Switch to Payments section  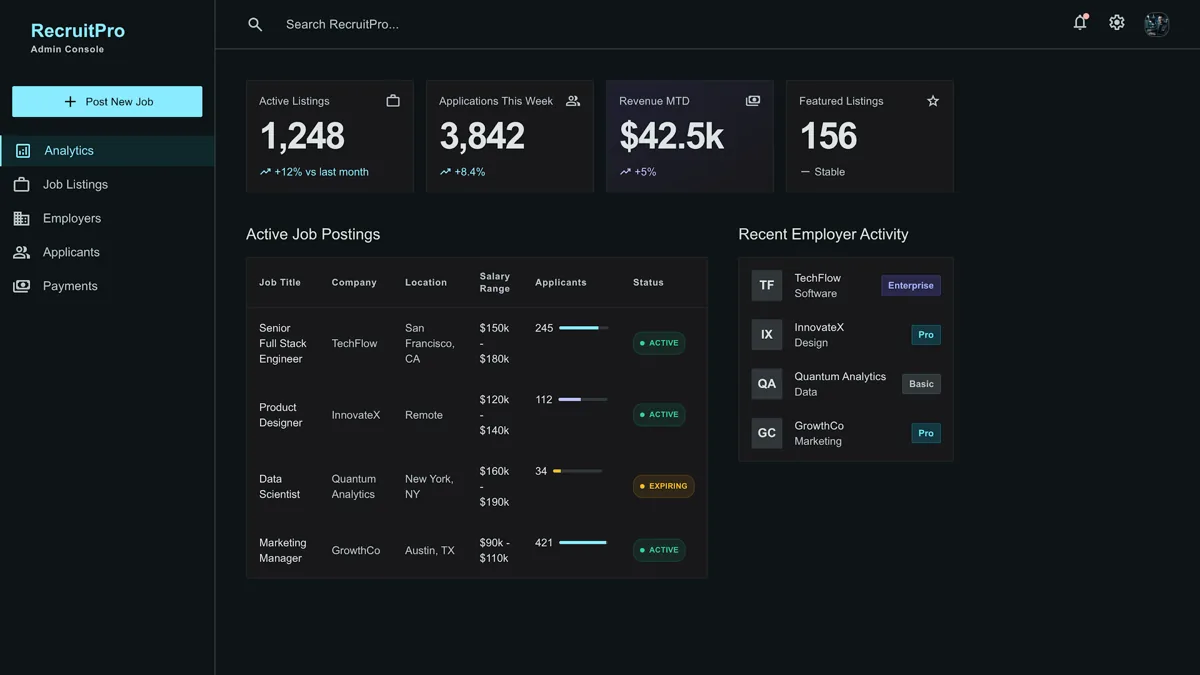click(x=107, y=286)
